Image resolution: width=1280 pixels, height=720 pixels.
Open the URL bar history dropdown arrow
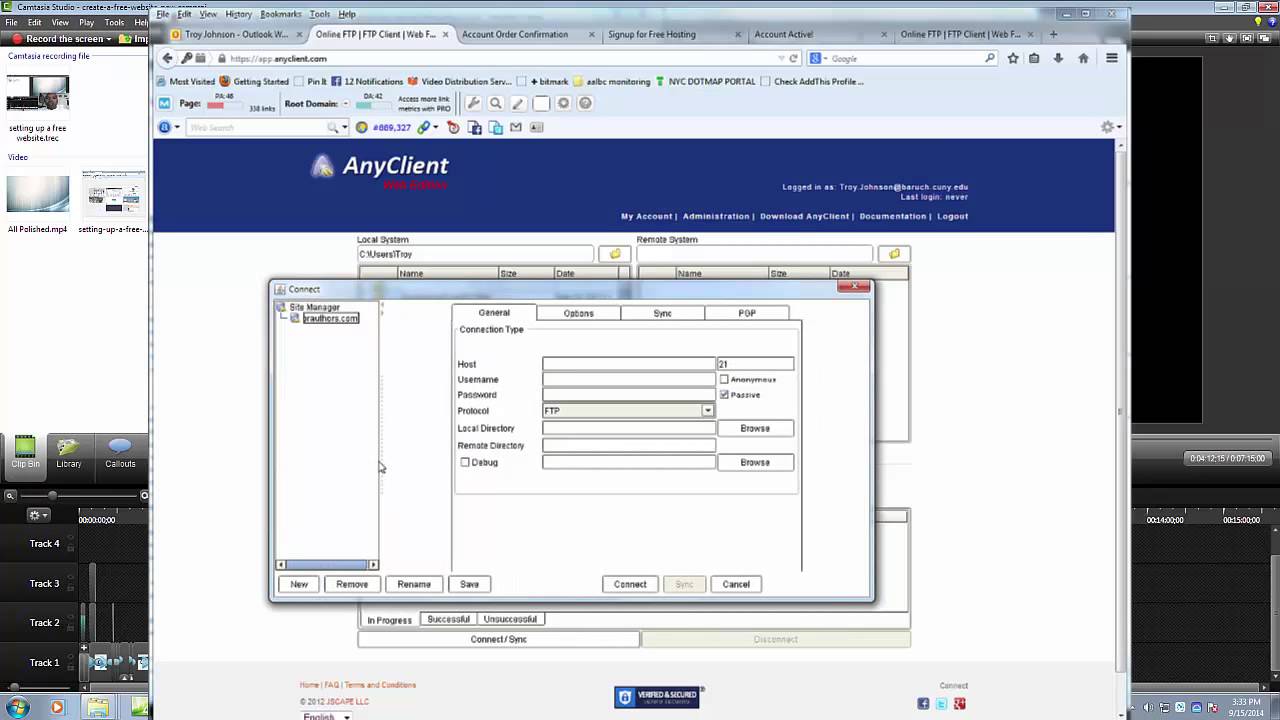(780, 58)
